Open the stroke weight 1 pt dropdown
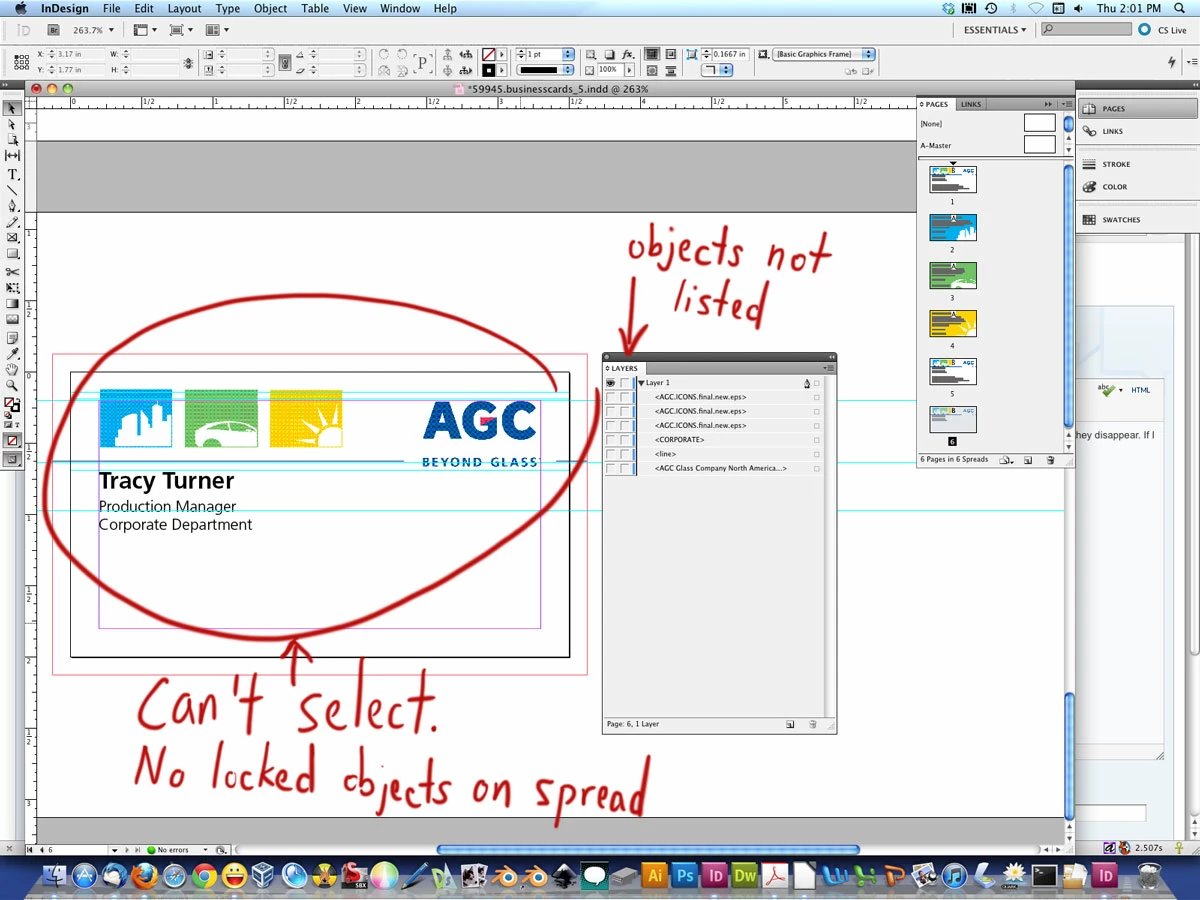 click(x=568, y=54)
